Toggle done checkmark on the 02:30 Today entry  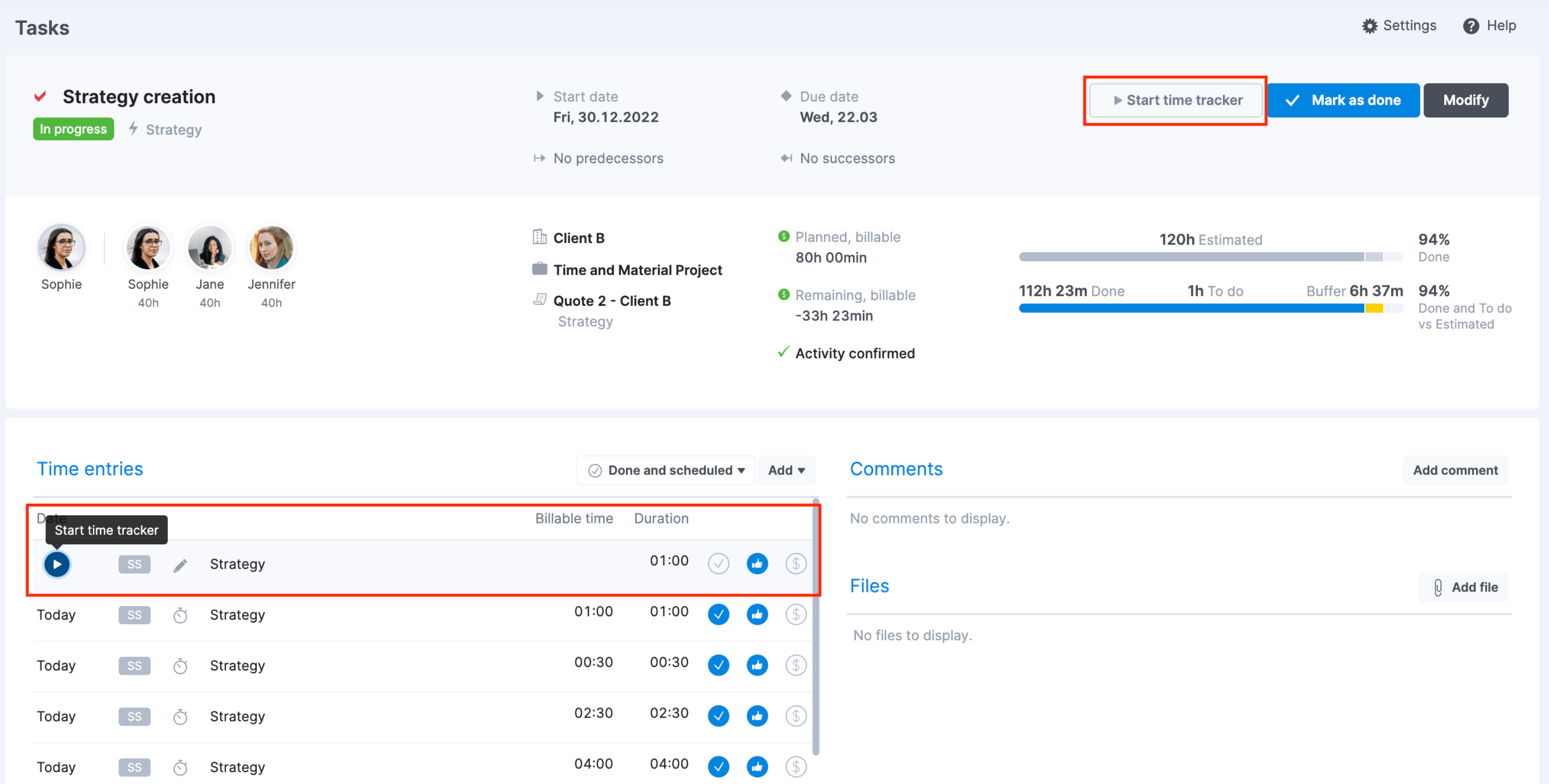[718, 716]
